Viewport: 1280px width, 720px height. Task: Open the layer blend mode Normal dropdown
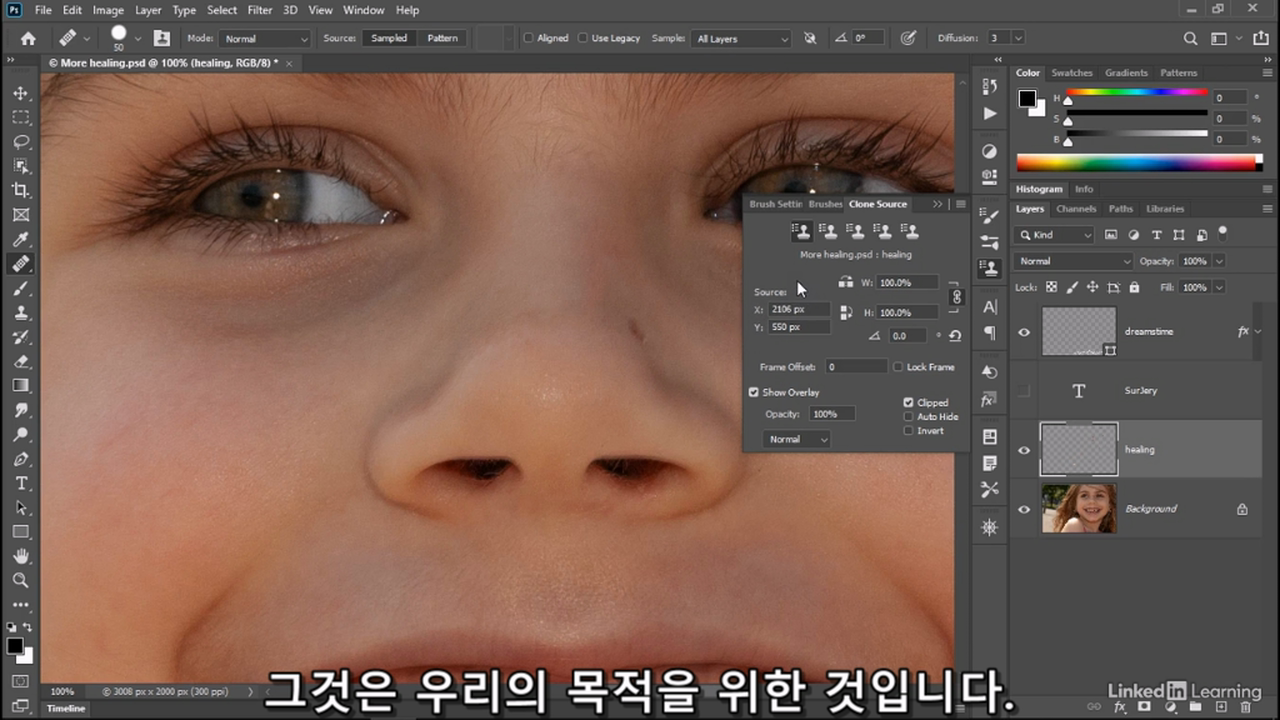click(x=1073, y=261)
